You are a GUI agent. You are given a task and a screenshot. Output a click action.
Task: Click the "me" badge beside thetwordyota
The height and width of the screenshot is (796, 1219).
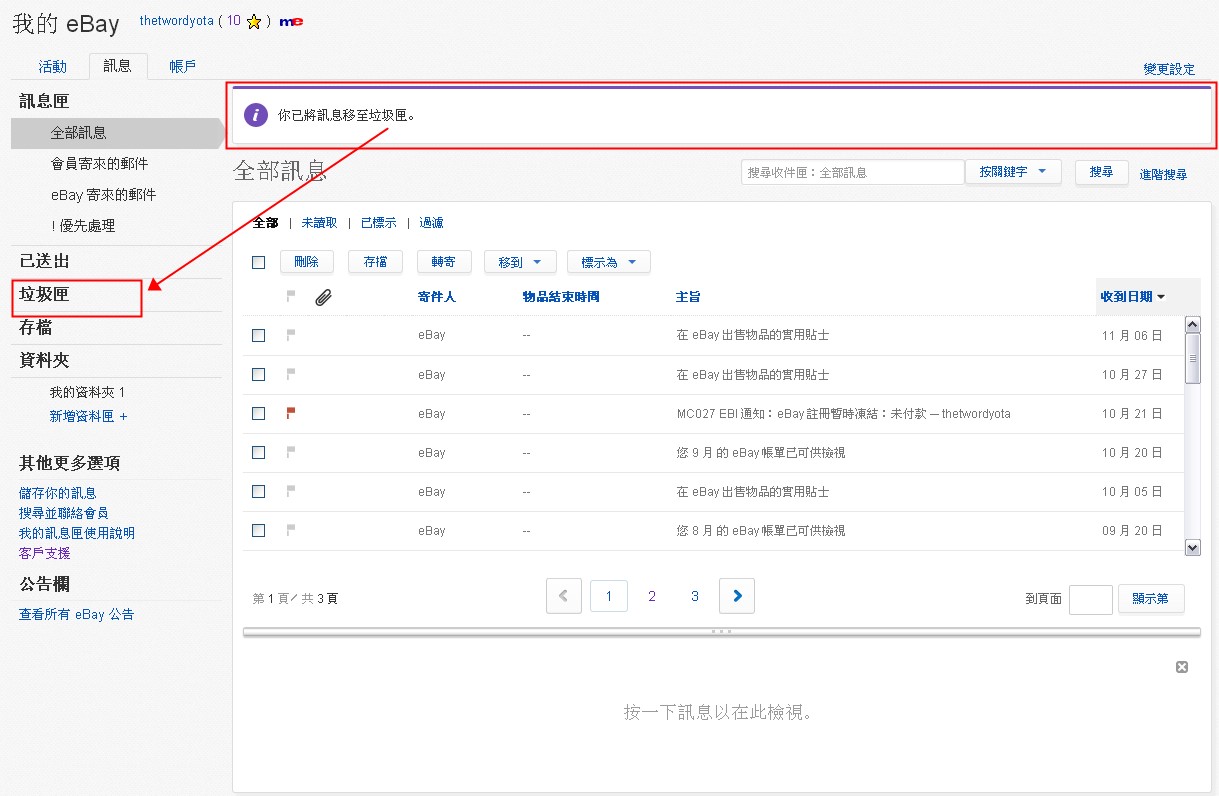click(x=291, y=20)
